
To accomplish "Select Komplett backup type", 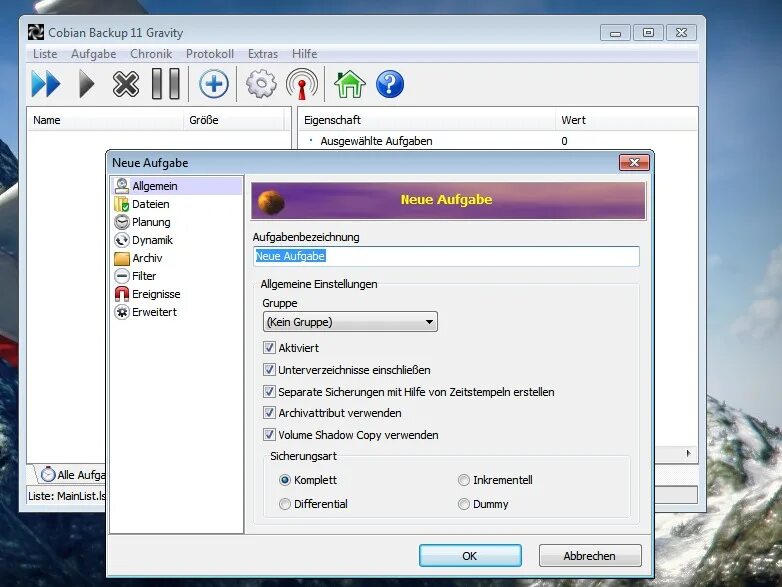I will (x=285, y=480).
